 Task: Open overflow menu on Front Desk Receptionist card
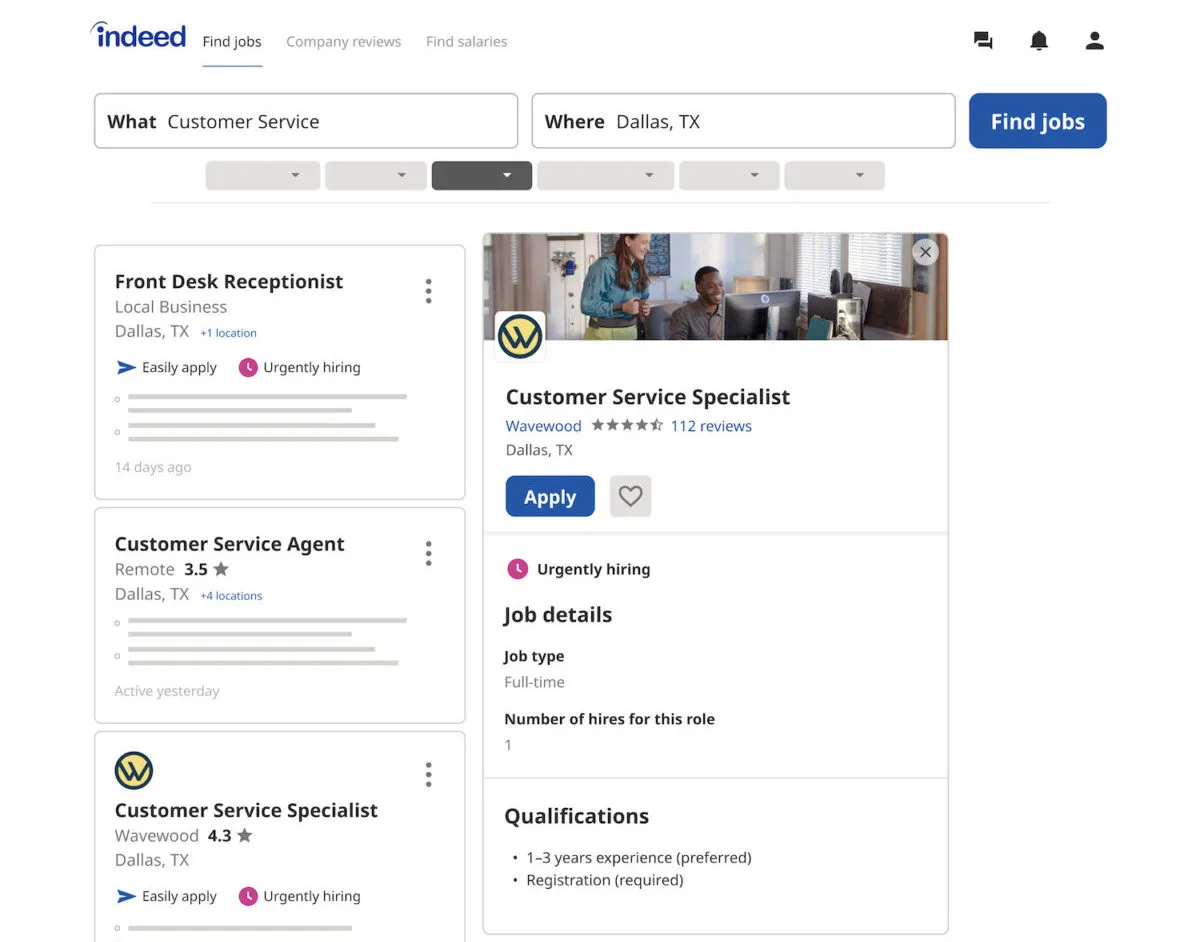tap(428, 290)
